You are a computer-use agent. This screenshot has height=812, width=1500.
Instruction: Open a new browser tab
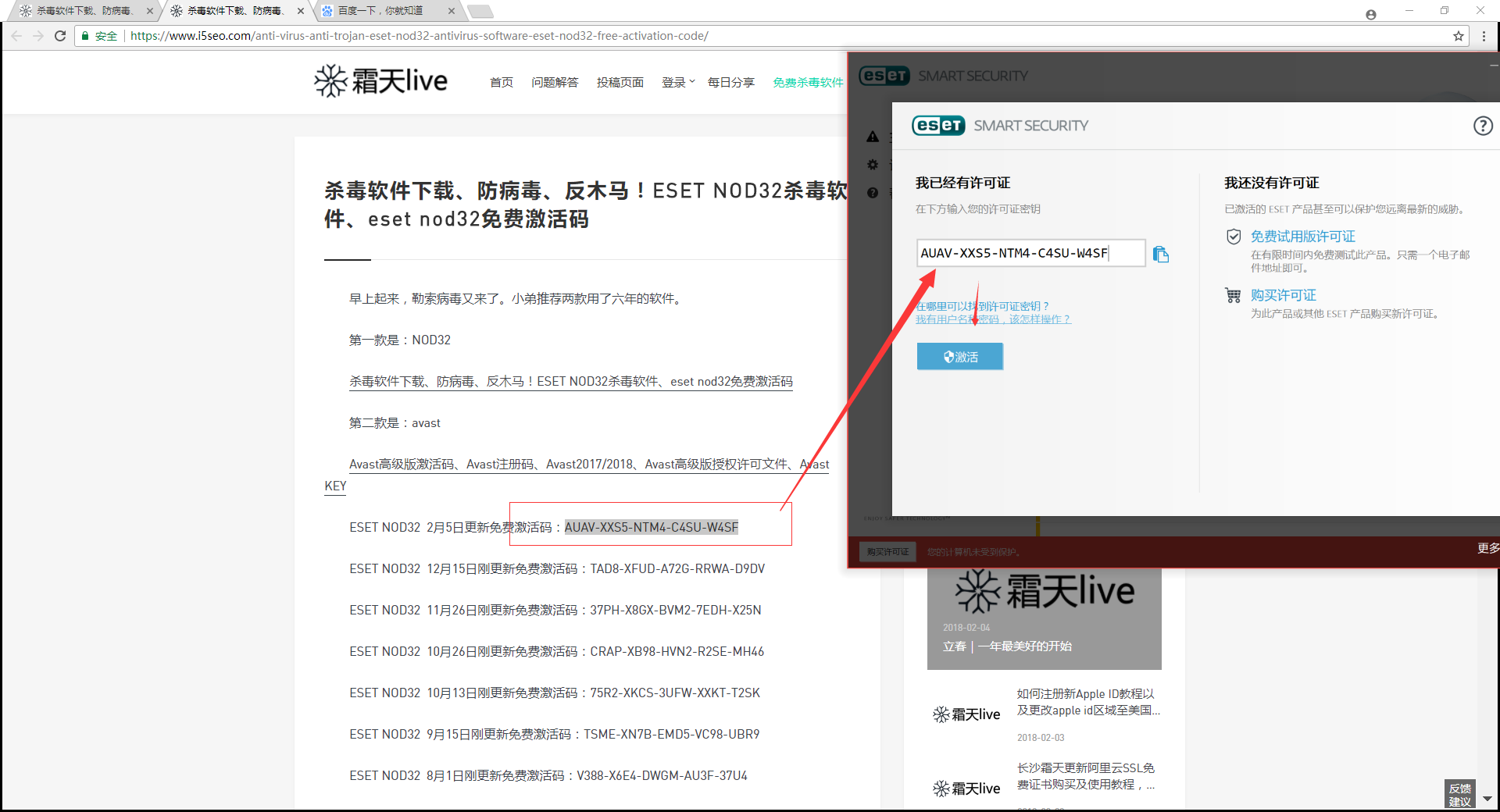click(x=480, y=11)
